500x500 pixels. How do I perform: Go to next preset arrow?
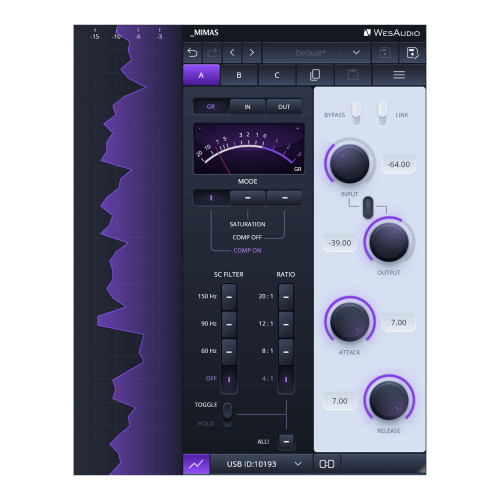[252, 53]
